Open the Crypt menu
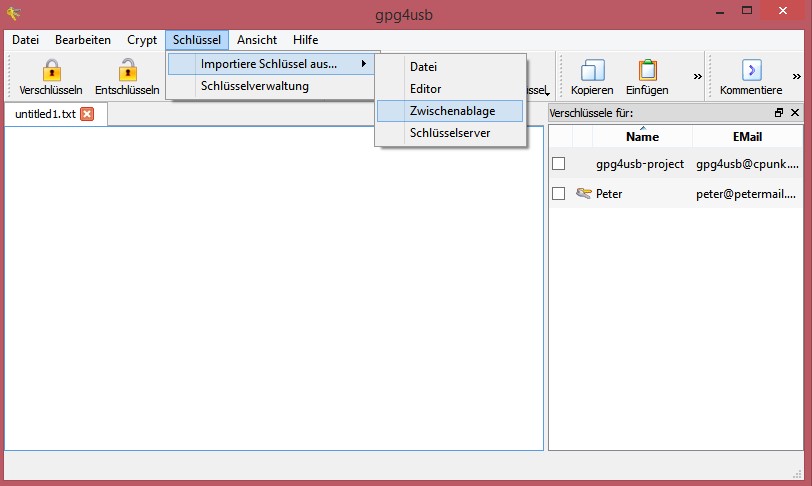 [x=142, y=40]
